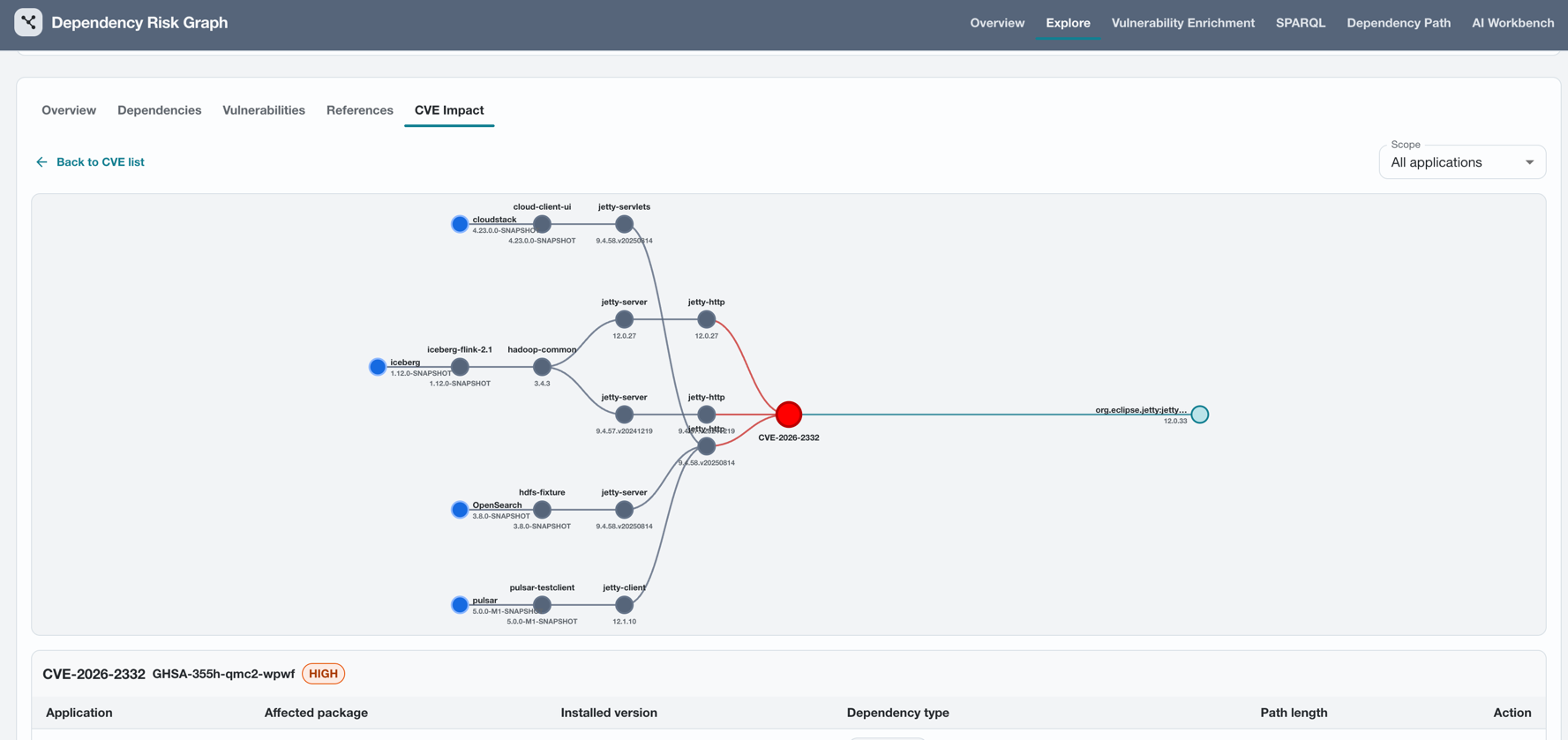Click the jetty-server 9.4.58 node near OpenSearch
1568x740 pixels.
(624, 510)
